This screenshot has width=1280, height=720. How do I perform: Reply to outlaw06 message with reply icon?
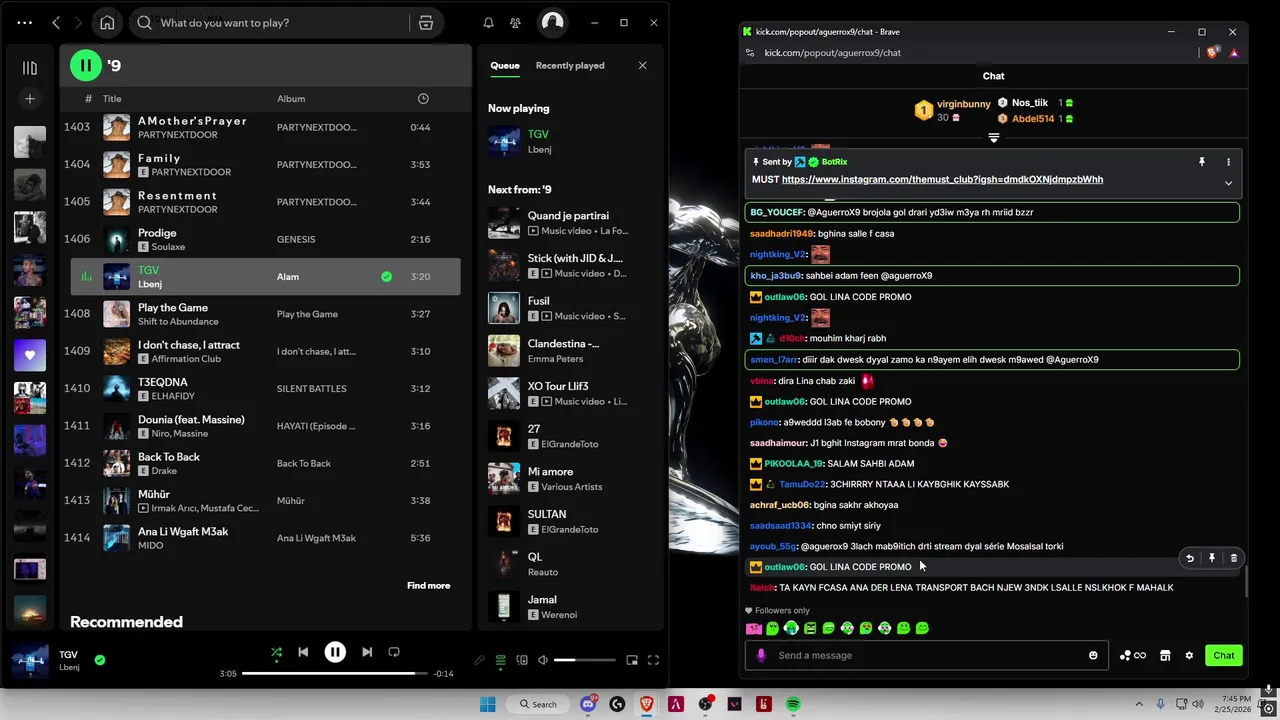pos(1190,558)
